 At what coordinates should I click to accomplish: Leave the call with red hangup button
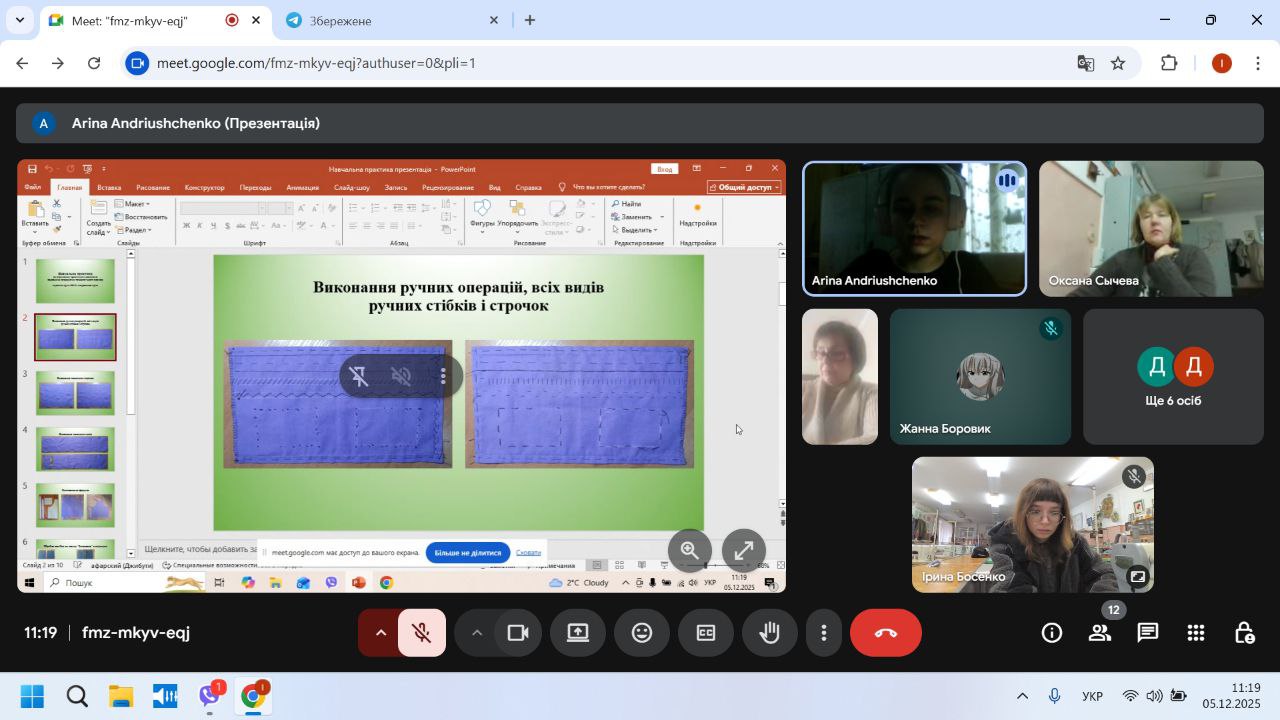[x=885, y=633]
